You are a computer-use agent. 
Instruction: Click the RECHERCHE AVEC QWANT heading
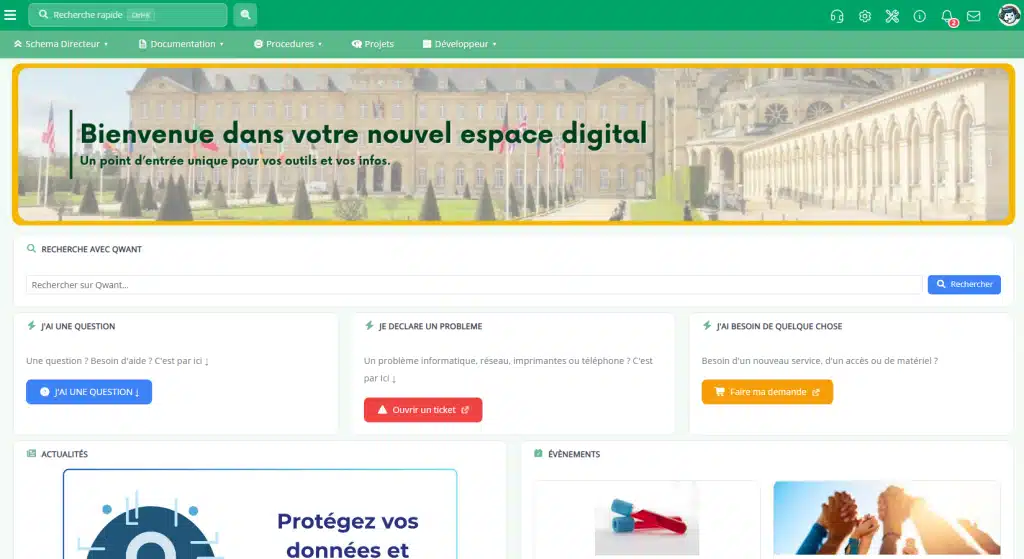coord(91,249)
